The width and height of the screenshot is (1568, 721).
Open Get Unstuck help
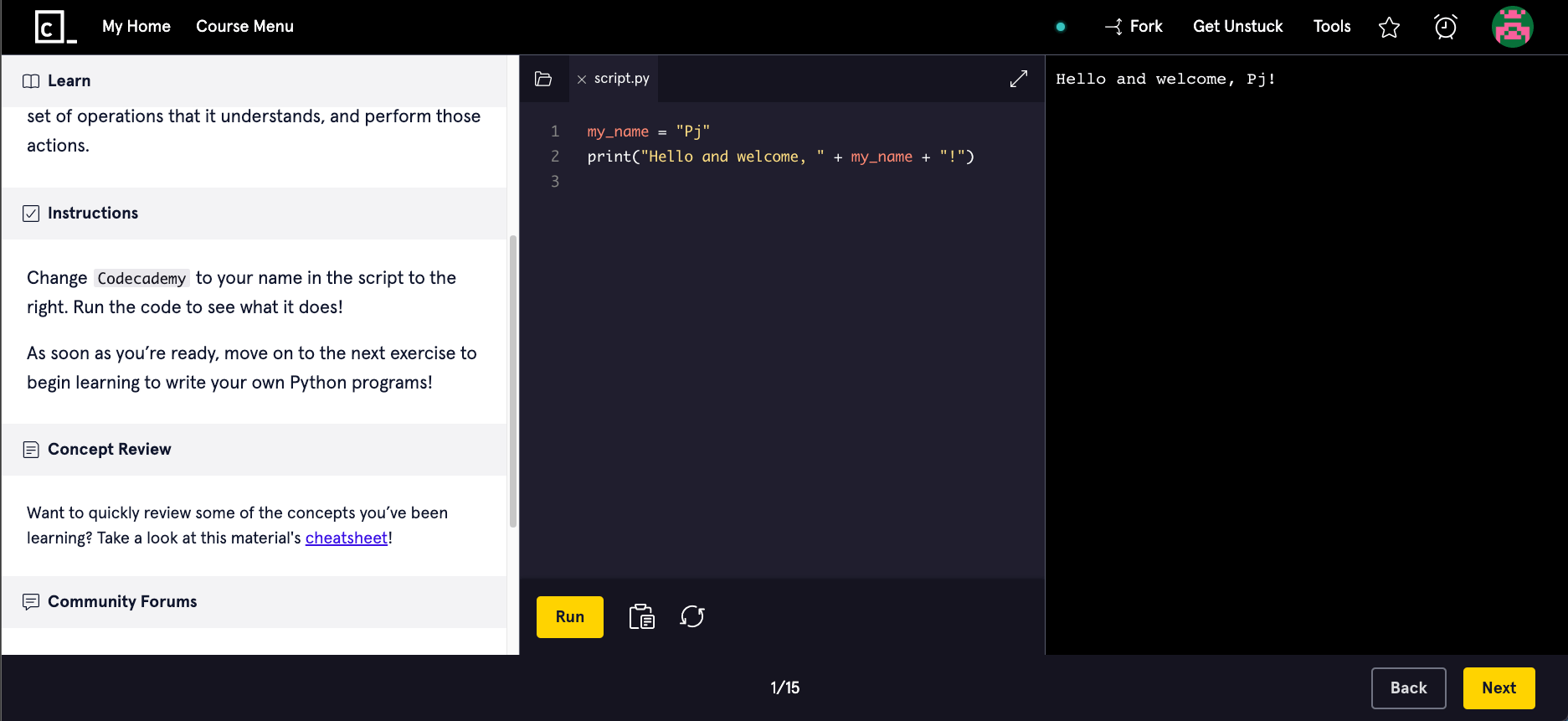1237,26
